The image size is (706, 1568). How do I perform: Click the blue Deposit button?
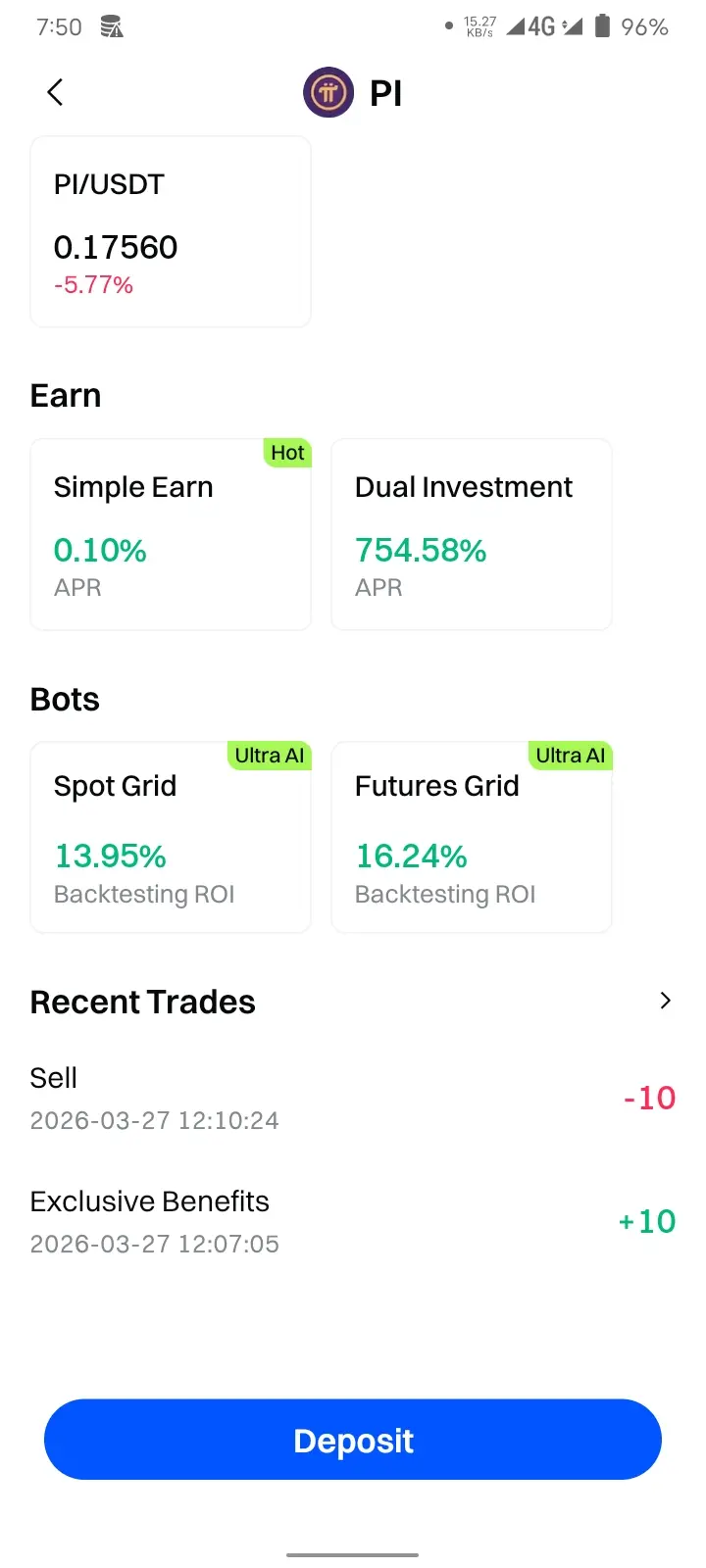pos(353,1440)
